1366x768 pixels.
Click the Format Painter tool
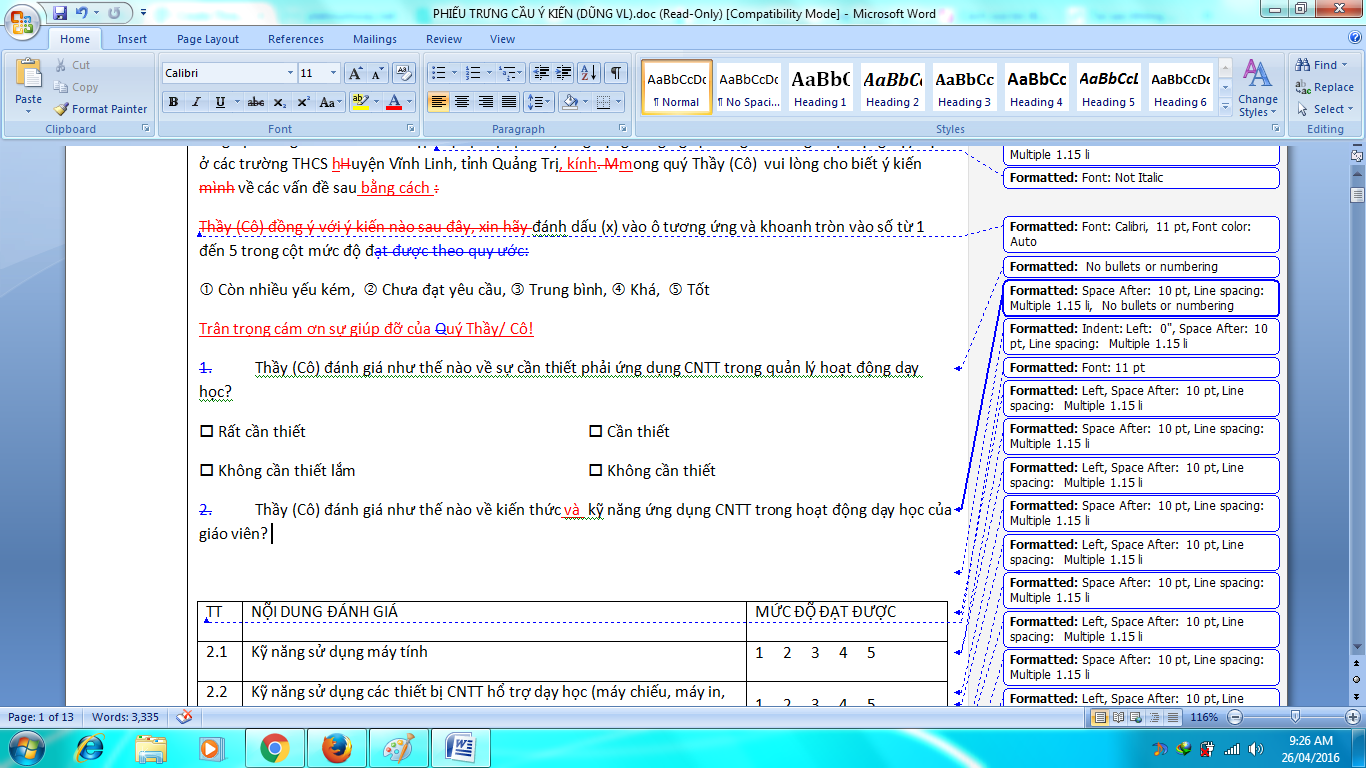pos(100,109)
